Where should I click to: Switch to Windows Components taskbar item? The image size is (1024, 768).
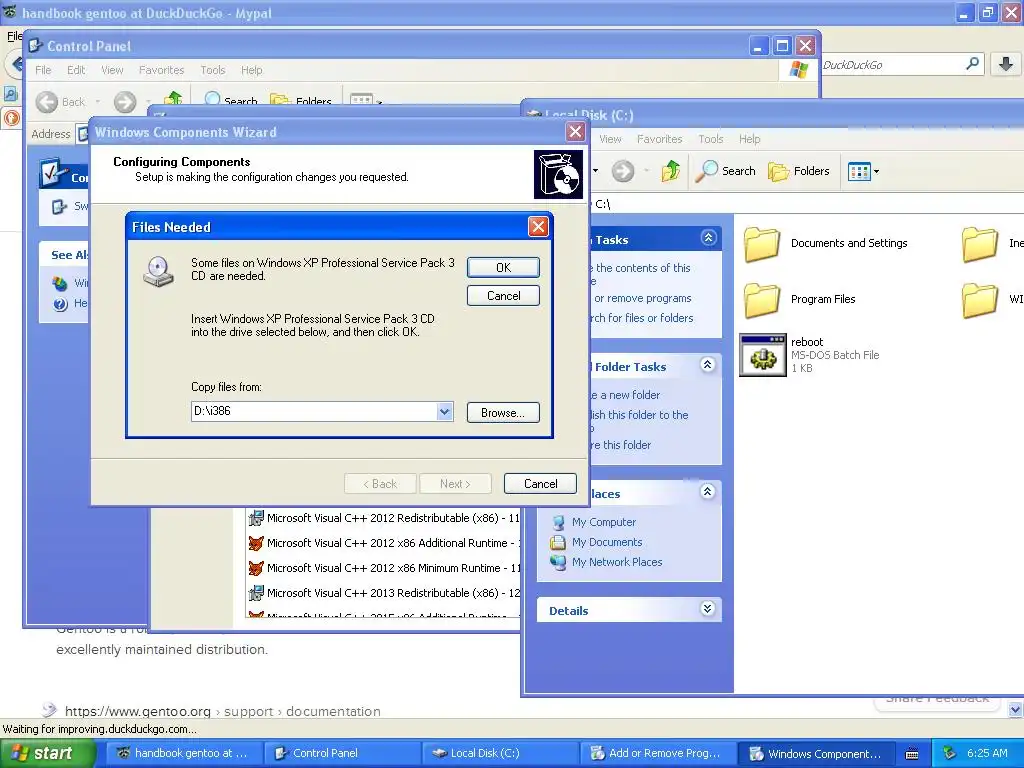click(814, 754)
